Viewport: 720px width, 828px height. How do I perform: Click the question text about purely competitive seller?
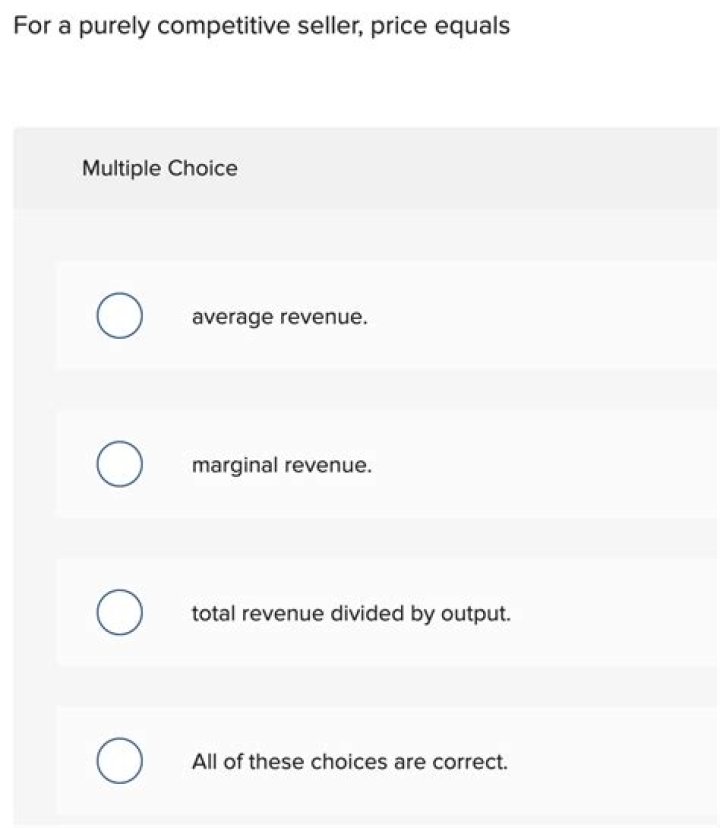(260, 25)
